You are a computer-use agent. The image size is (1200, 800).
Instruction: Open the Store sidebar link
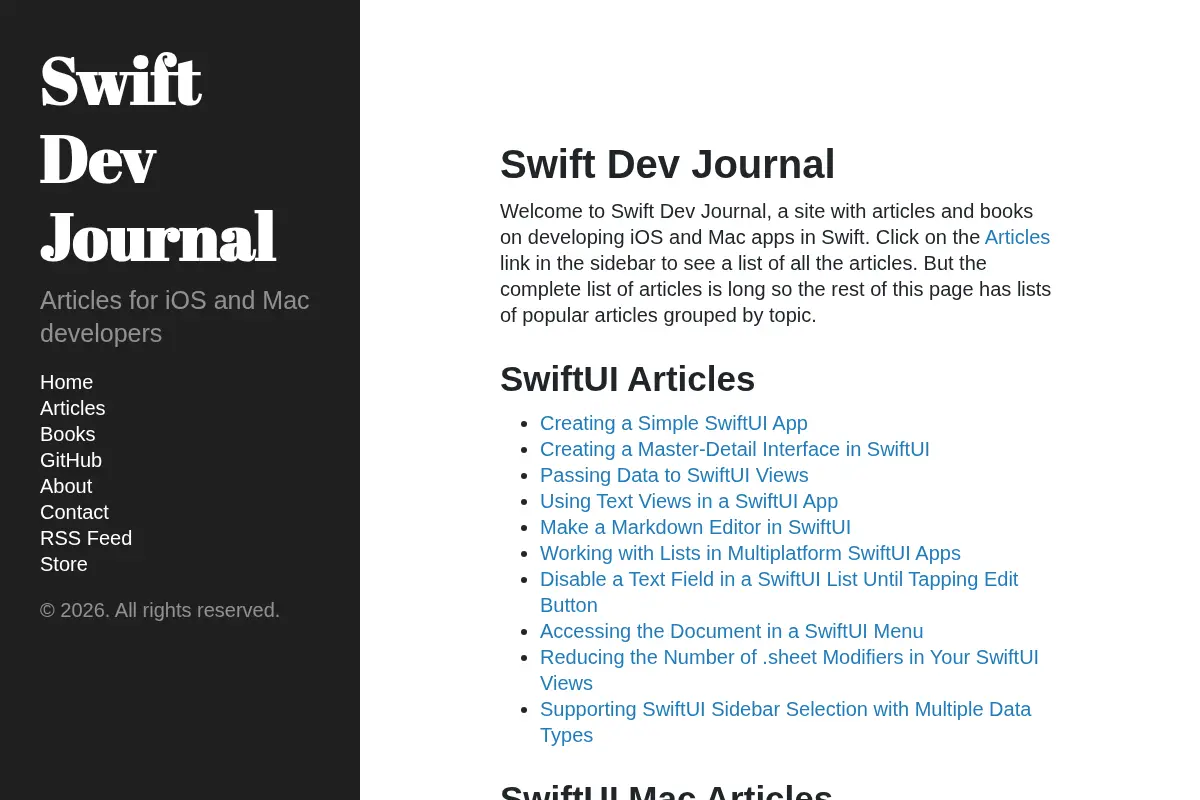[64, 564]
